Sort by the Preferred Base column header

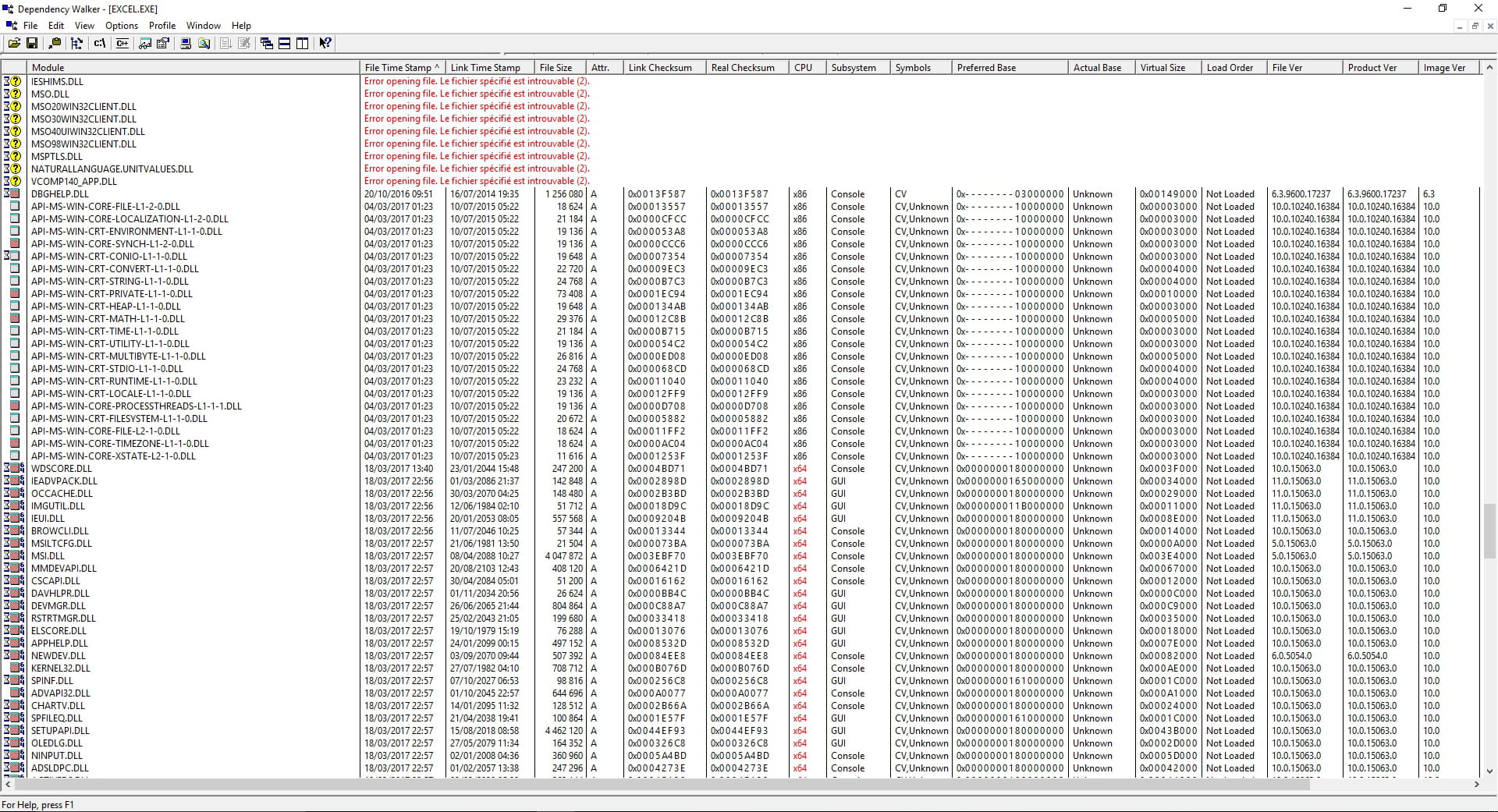[x=1010, y=68]
